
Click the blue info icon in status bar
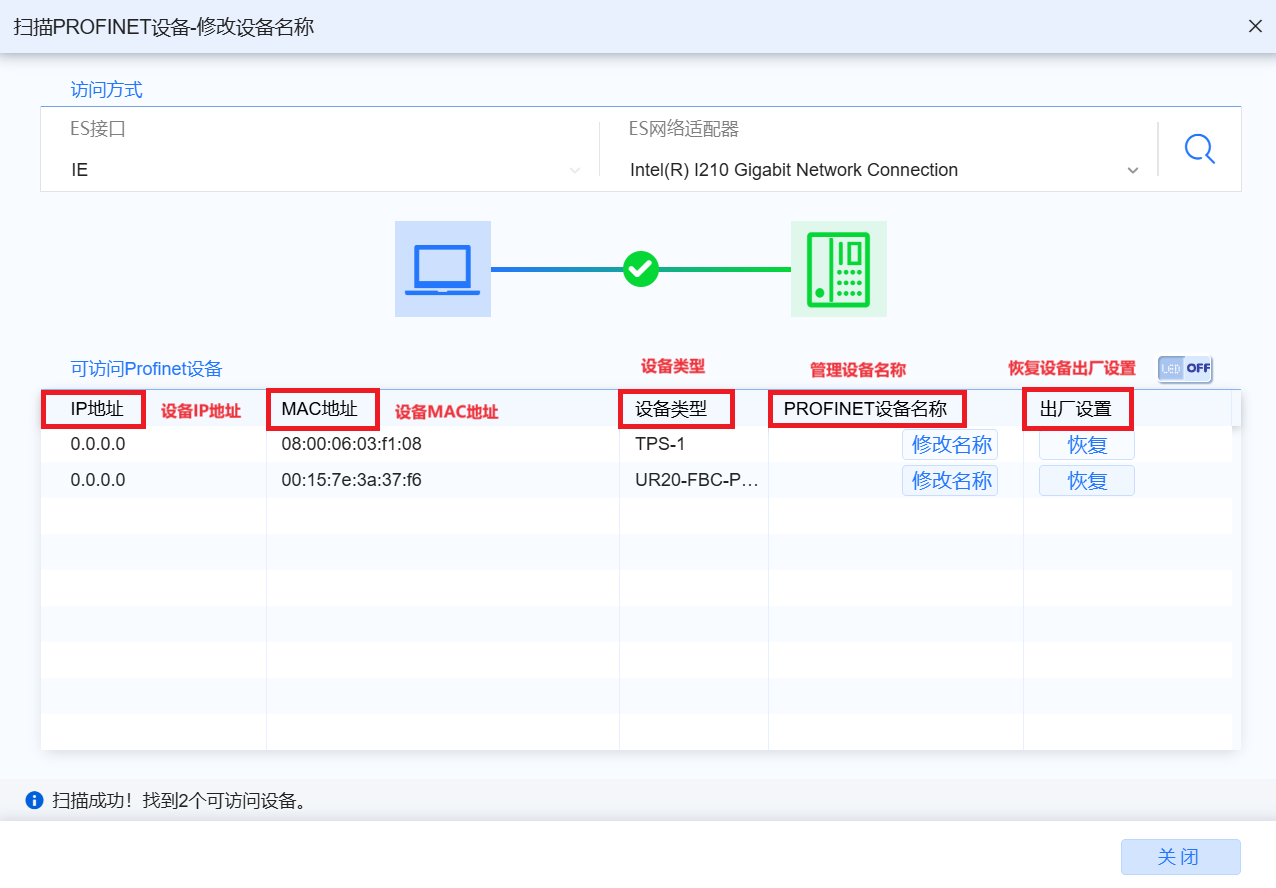(x=34, y=800)
